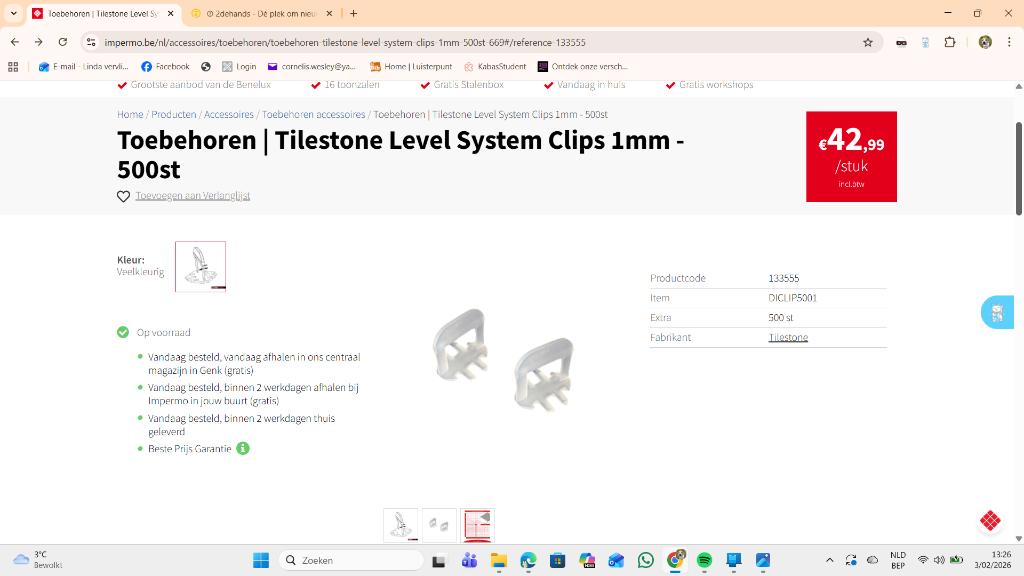Click the Beste Prijs Garantie info icon
The height and width of the screenshot is (576, 1024).
pos(243,449)
